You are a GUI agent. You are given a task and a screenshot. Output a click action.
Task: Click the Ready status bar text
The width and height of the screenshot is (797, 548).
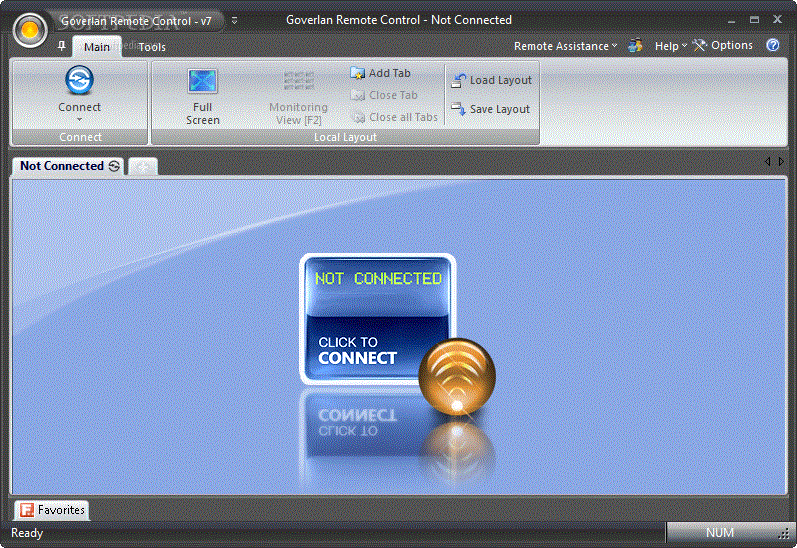[27, 533]
